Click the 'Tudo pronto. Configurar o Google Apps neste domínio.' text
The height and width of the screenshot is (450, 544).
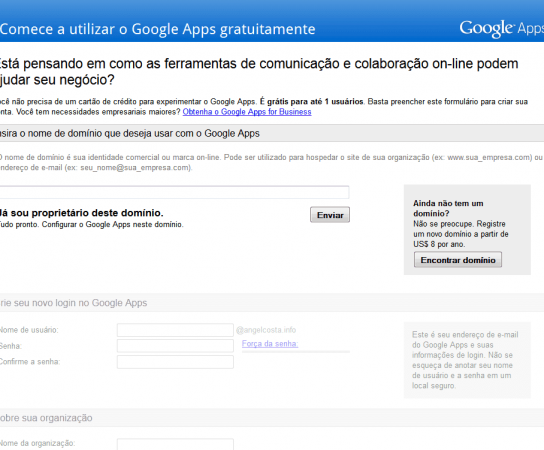coord(92,224)
